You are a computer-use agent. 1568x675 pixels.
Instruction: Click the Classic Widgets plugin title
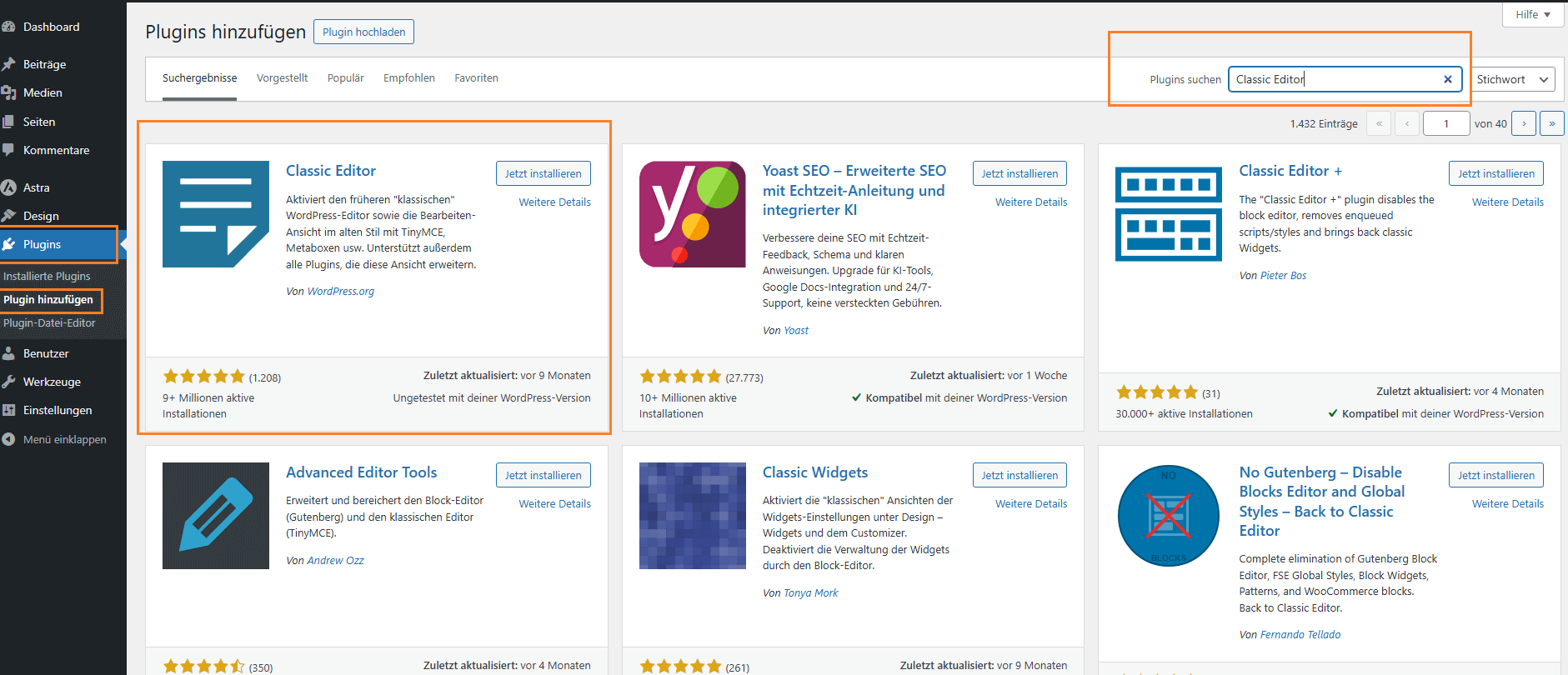click(815, 472)
